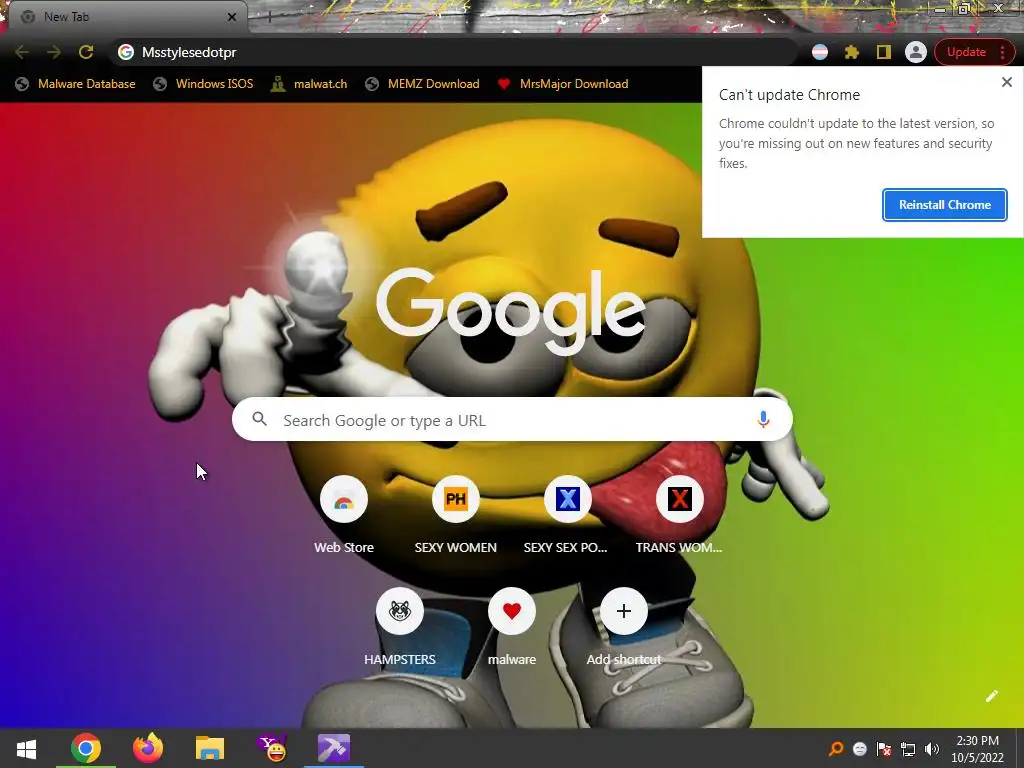Viewport: 1024px width, 768px height.
Task: Open the clock showing 2:30 PM
Action: [977, 749]
